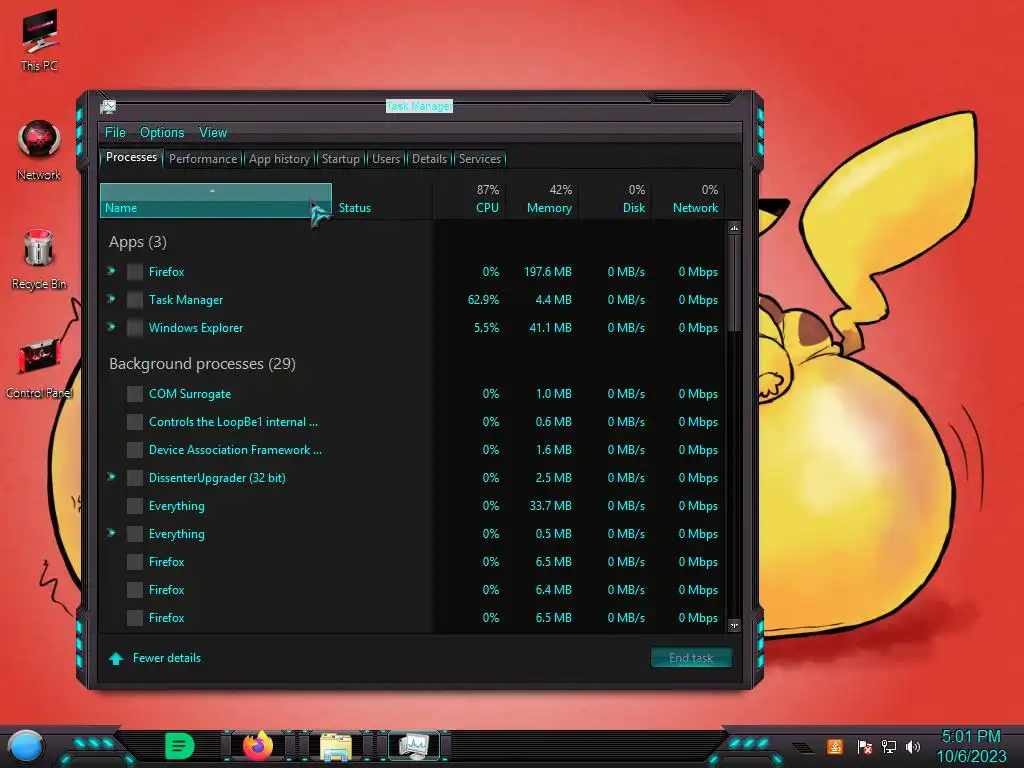The image size is (1024, 768).
Task: Click the Task Manager app row icon
Action: tap(135, 300)
